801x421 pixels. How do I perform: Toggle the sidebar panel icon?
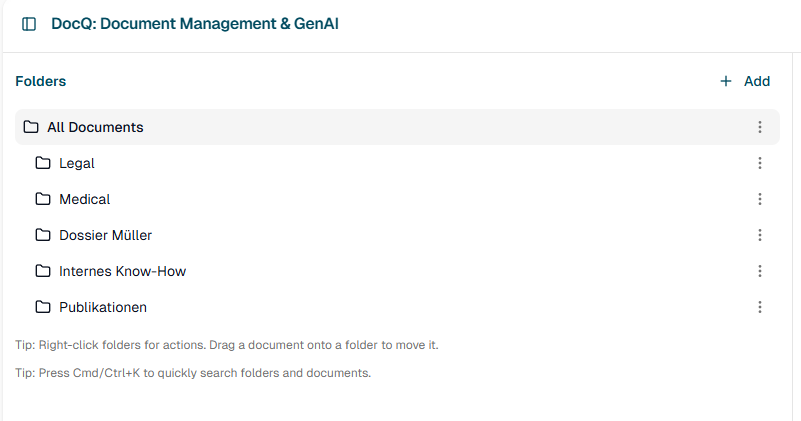(x=29, y=23)
